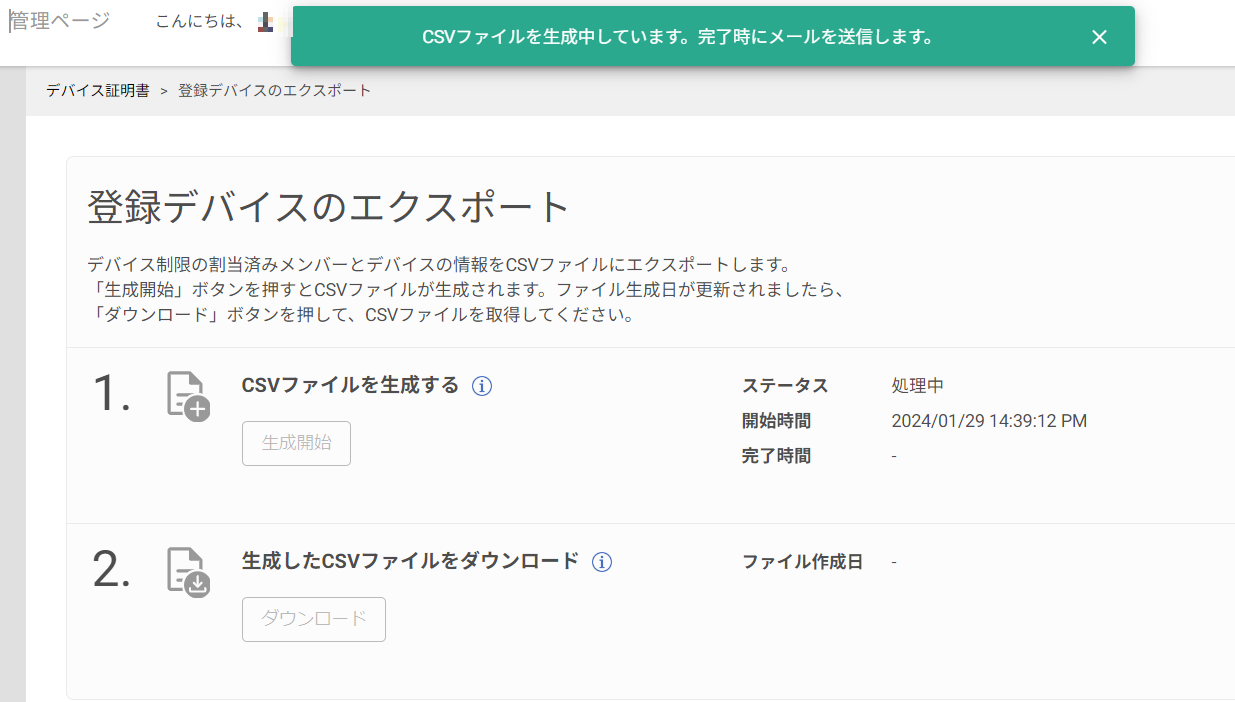Click the info icon beside 生成したCSVファイルをダウンロード

(x=602, y=562)
